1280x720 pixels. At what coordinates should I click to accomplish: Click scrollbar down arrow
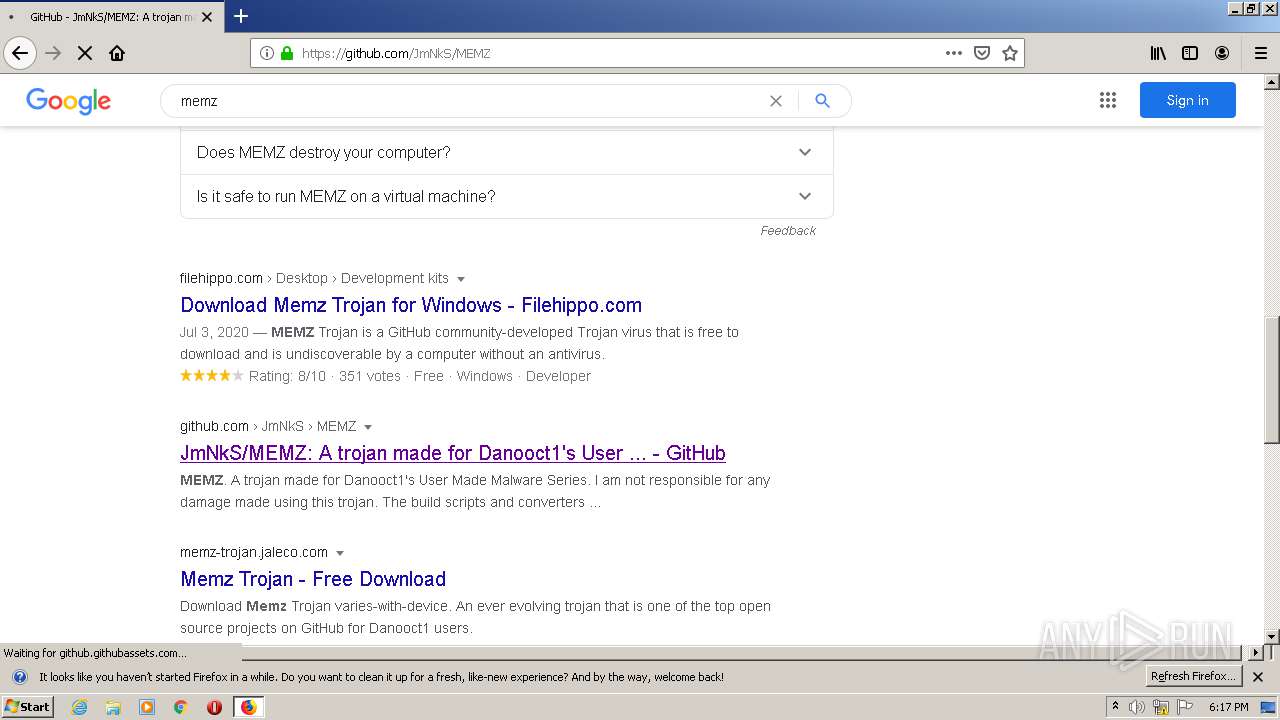1272,637
